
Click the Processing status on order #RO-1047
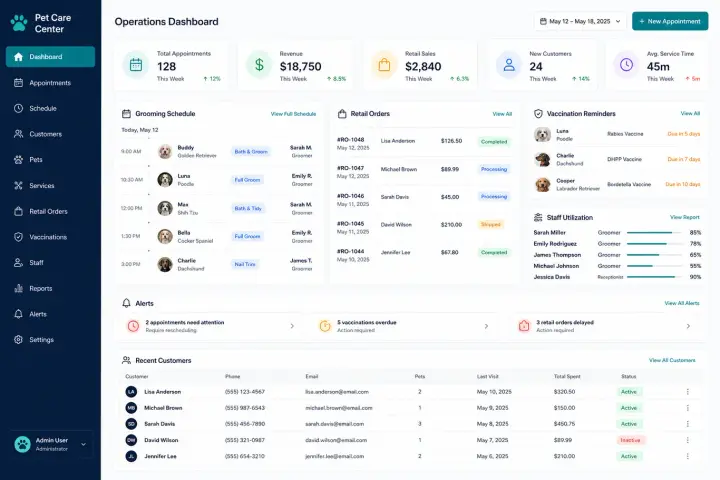(494, 169)
